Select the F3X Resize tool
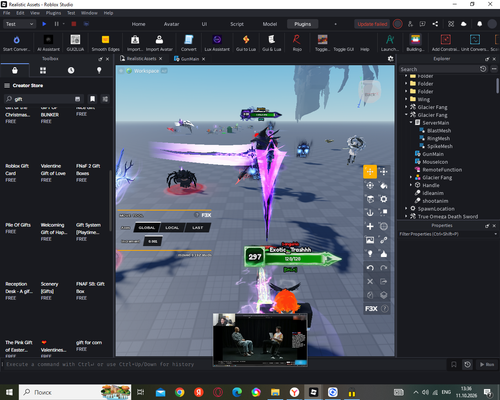Image resolution: width=500 pixels, height=400 pixels. click(384, 172)
